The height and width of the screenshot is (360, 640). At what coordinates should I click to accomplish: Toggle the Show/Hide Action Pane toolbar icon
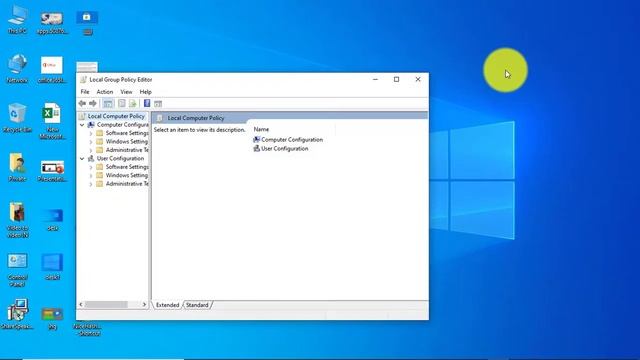coord(158,104)
